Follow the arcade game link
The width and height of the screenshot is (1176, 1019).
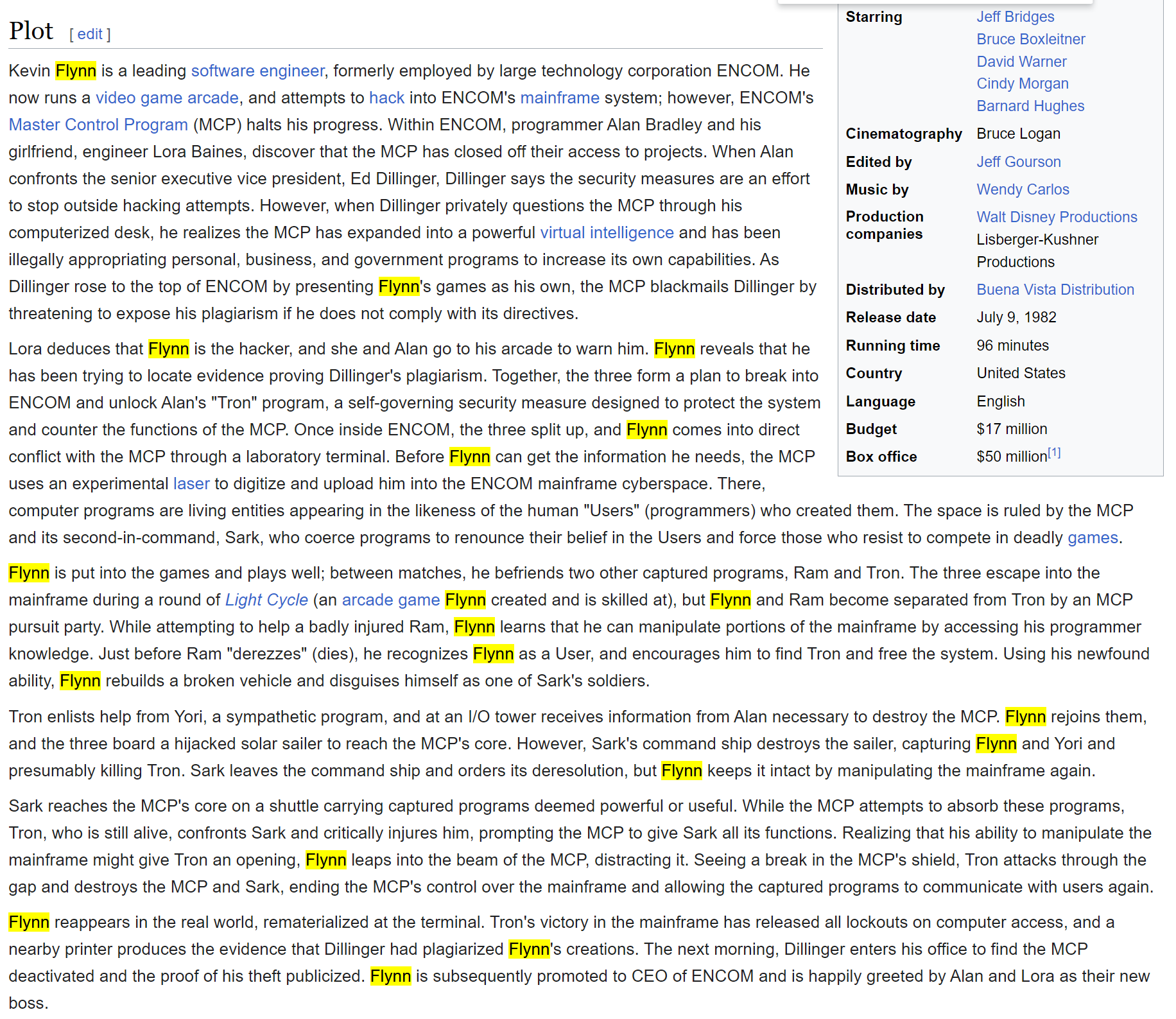390,600
